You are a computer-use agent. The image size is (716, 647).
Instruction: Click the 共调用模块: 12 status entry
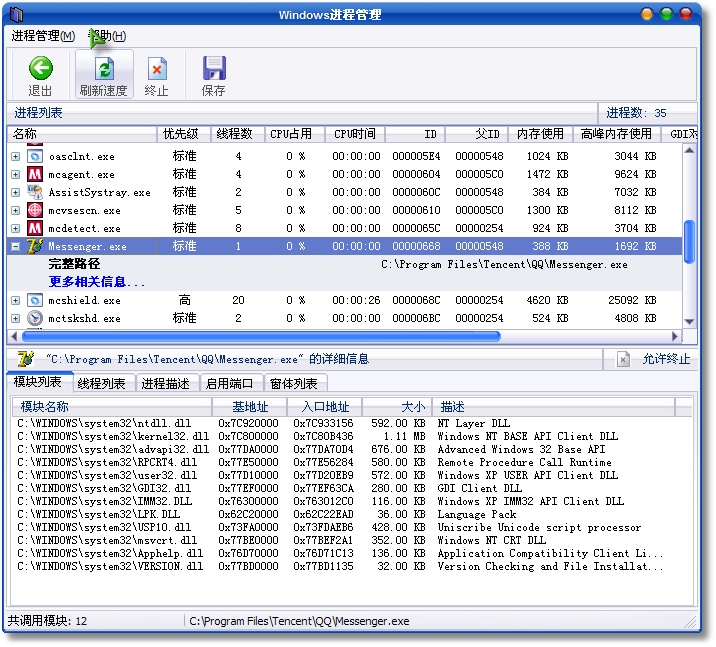(47, 621)
